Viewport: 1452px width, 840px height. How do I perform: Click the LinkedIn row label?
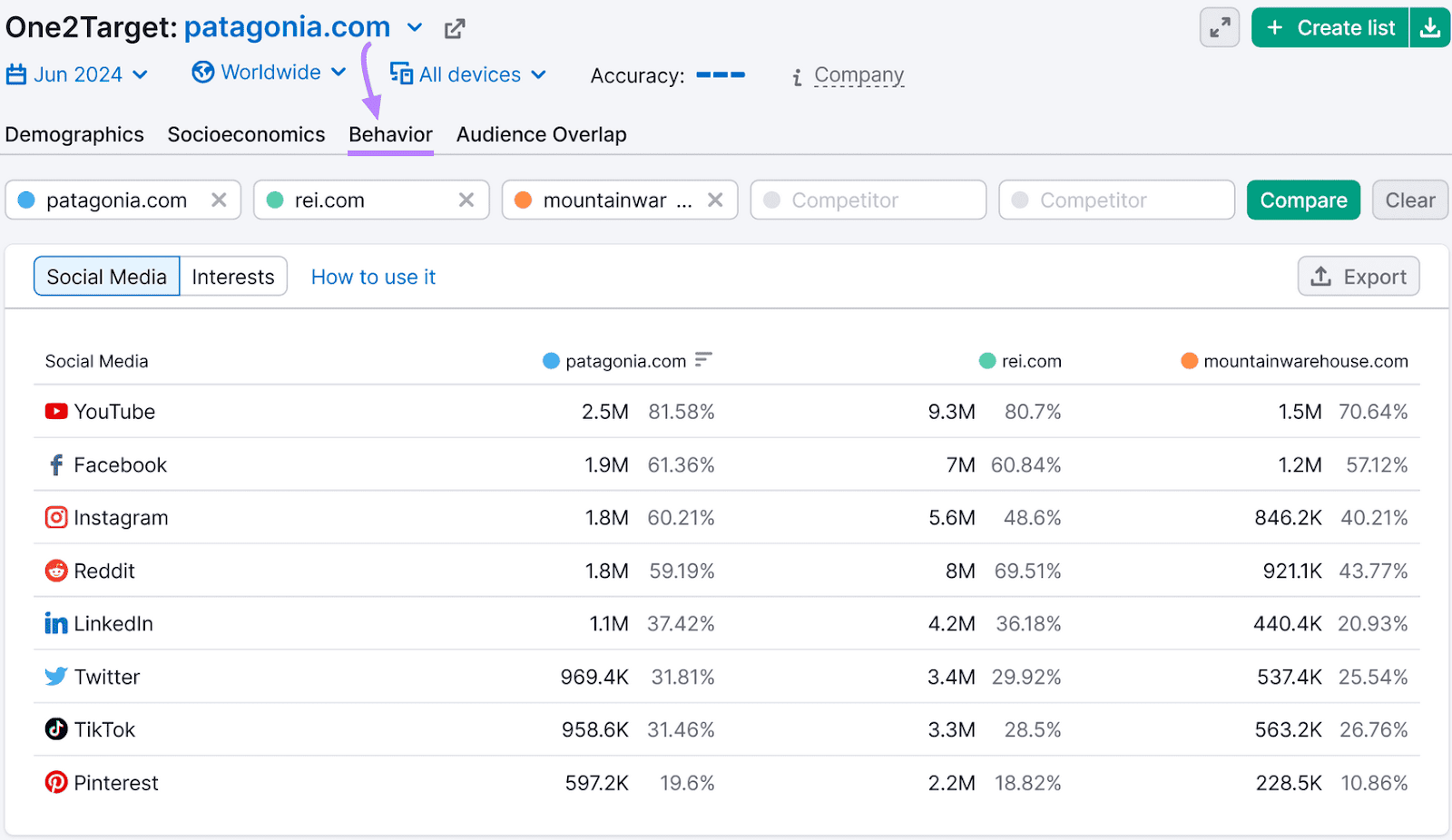(x=113, y=624)
